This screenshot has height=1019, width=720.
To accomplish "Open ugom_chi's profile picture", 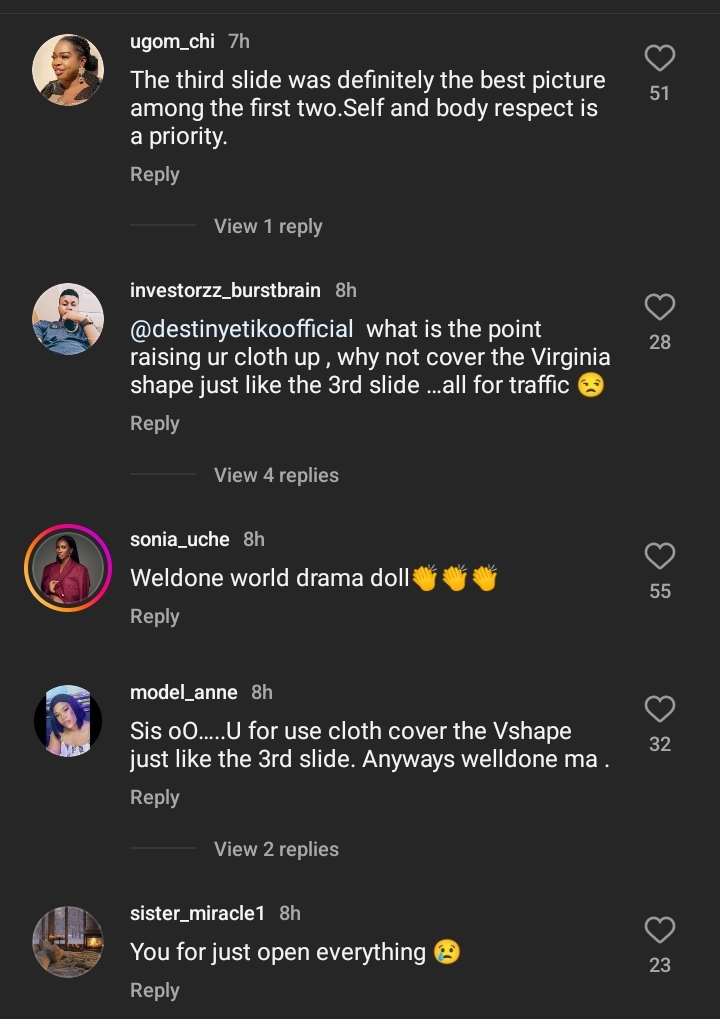I will click(68, 70).
